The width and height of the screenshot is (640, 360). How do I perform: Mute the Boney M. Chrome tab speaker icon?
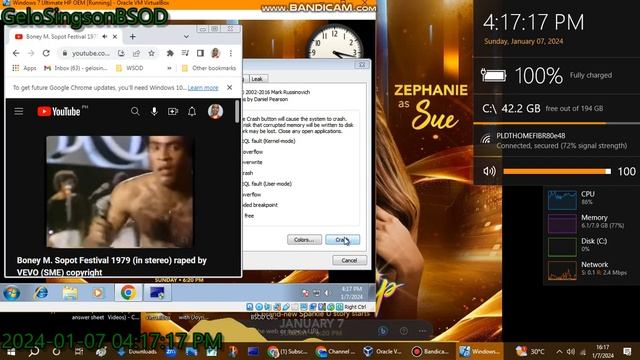tap(105, 37)
